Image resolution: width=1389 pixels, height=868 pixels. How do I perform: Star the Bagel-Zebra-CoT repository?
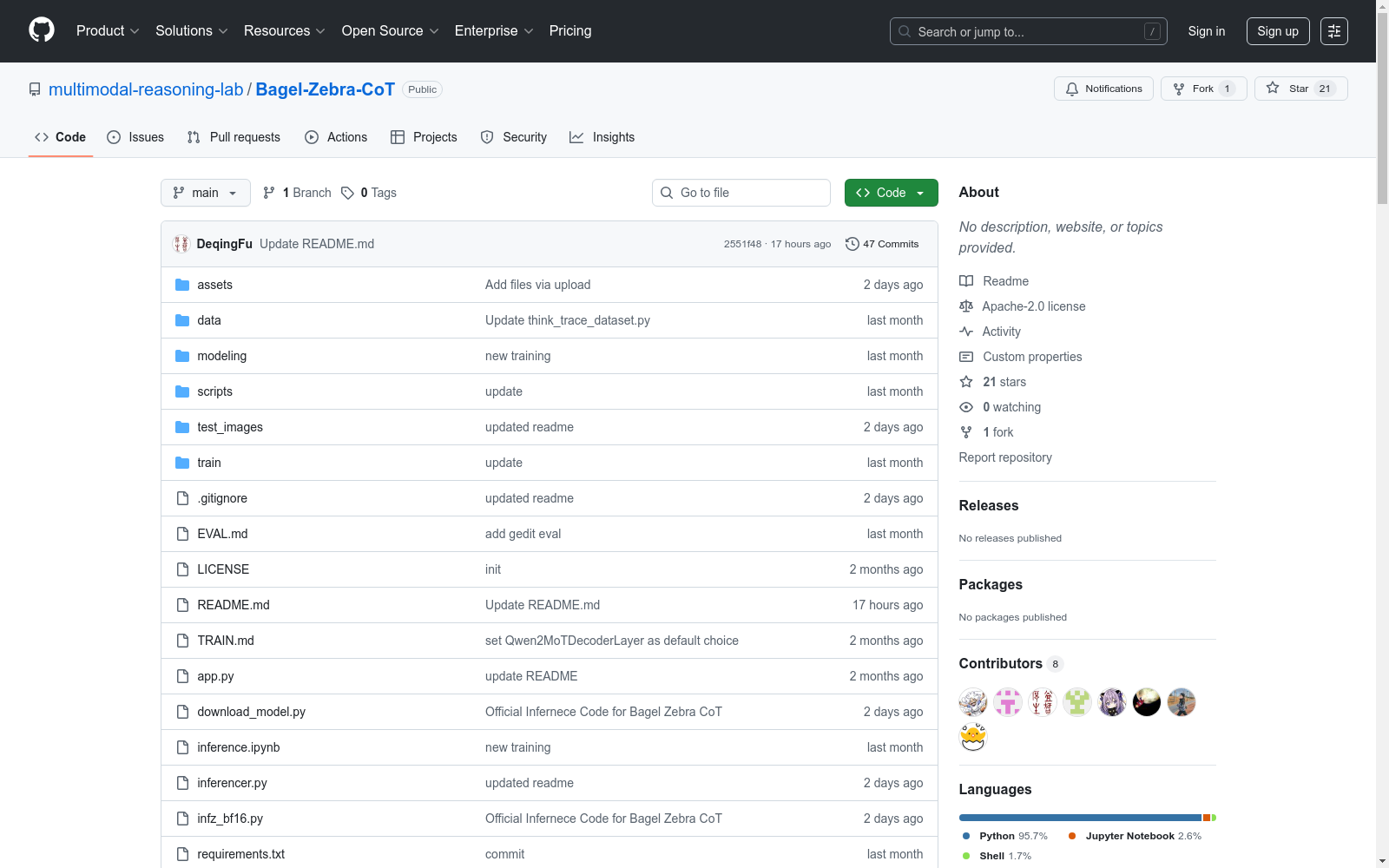[x=1300, y=89]
